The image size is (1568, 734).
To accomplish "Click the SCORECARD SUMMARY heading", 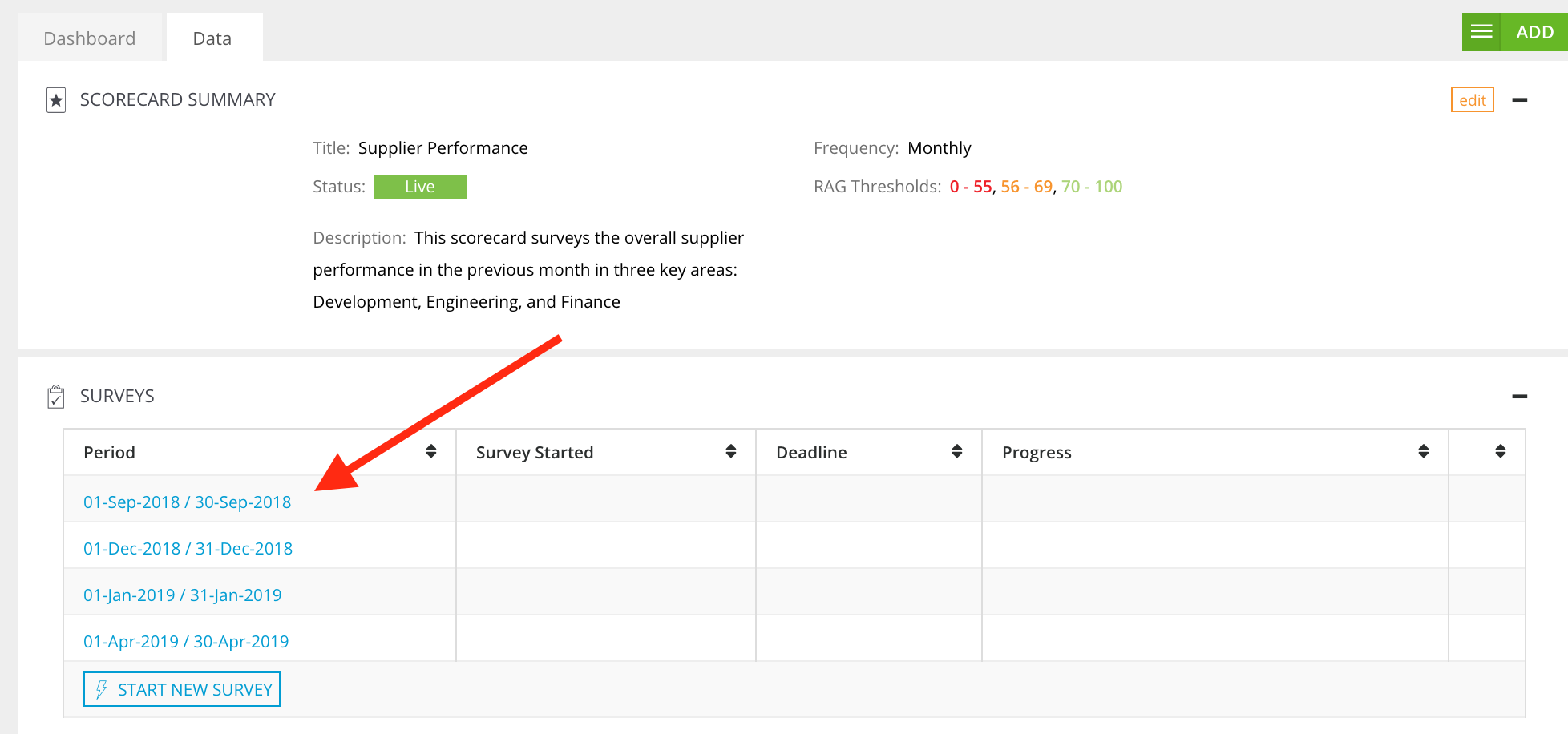I will pos(178,99).
